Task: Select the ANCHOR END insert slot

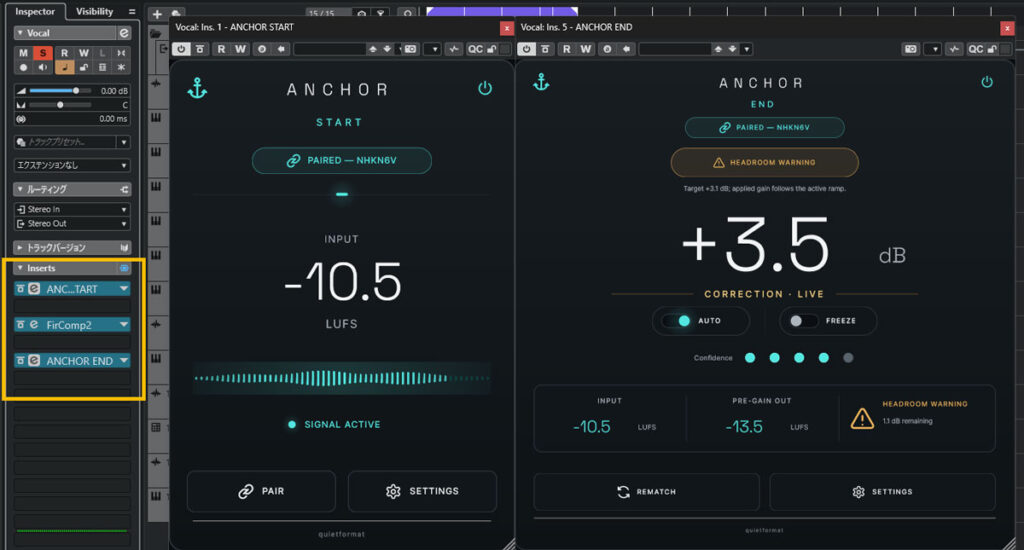Action: 80,361
